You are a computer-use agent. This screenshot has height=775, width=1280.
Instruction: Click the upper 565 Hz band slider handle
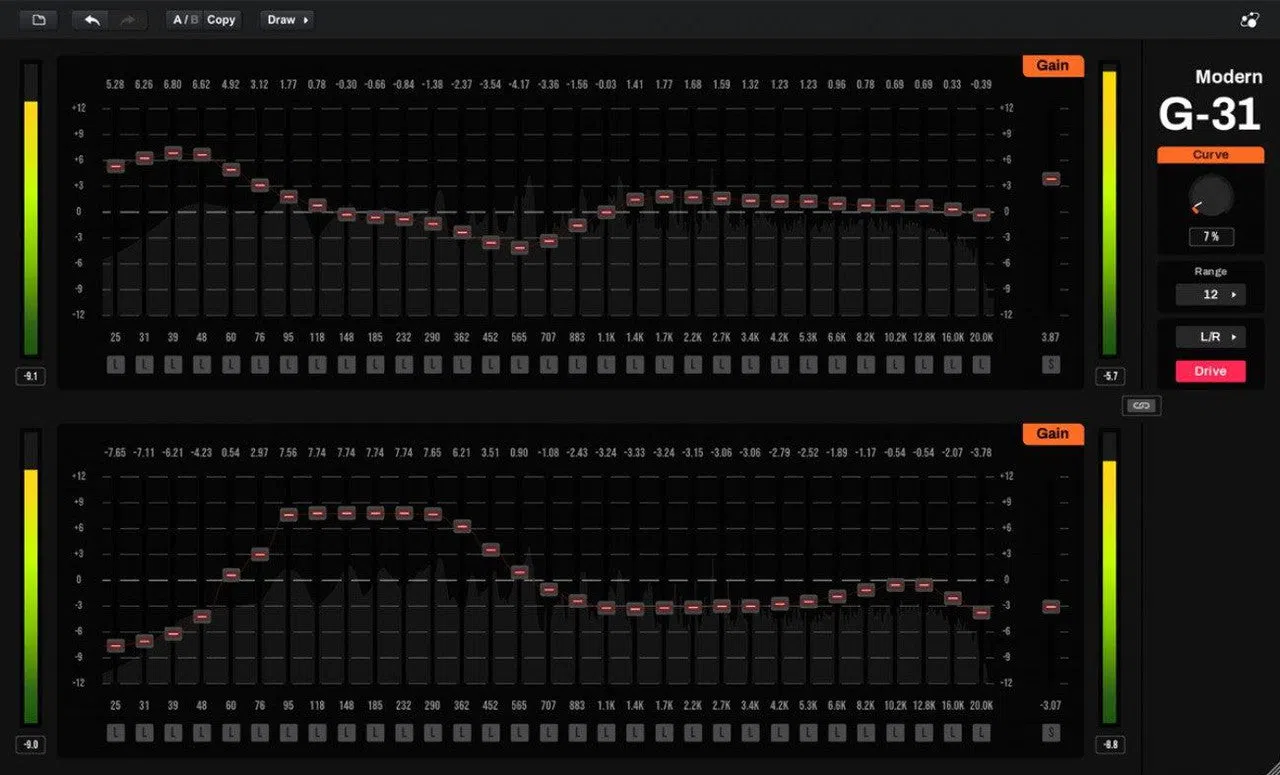[x=519, y=248]
